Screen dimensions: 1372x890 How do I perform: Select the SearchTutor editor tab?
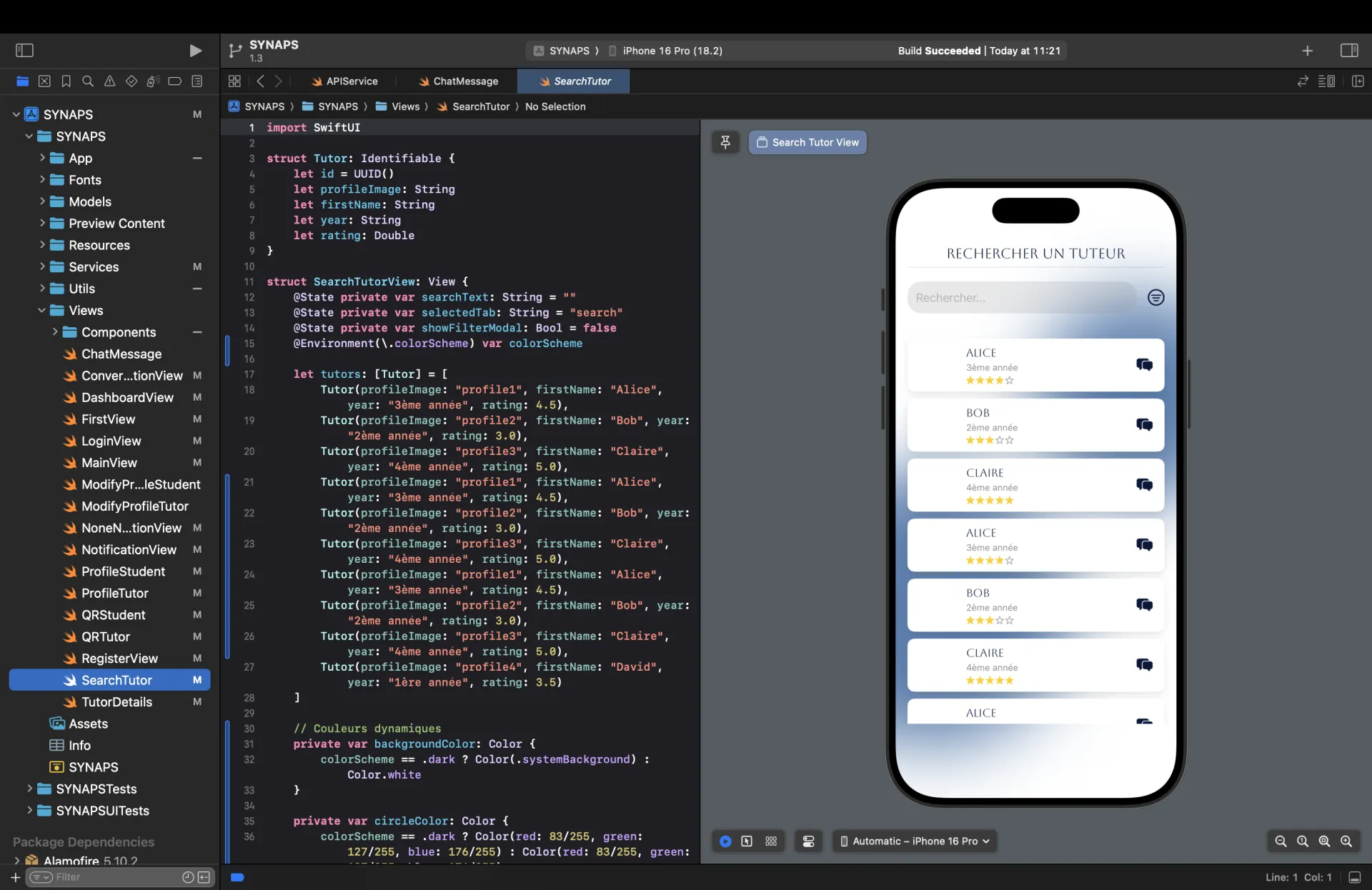(x=574, y=81)
